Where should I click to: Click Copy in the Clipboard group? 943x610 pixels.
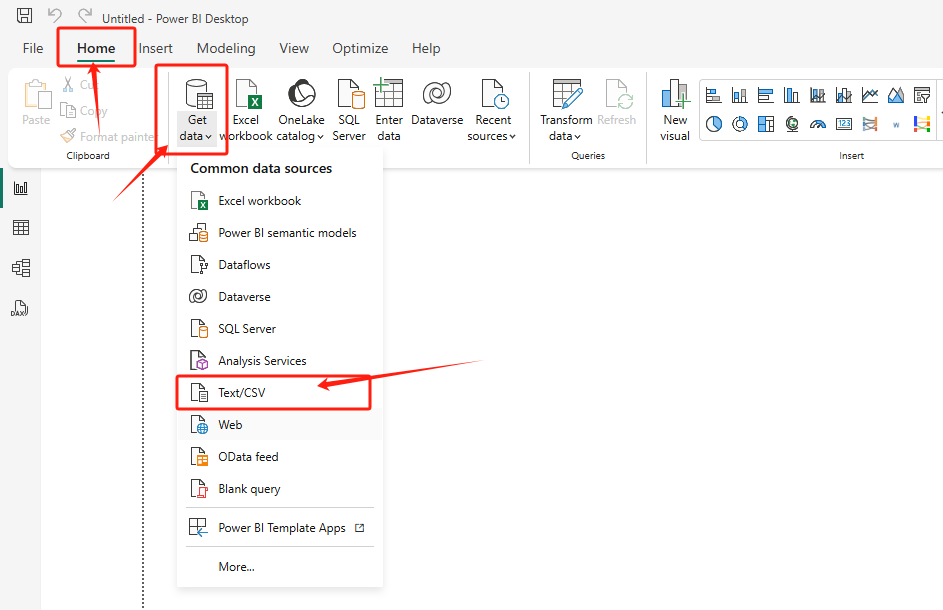(x=84, y=111)
